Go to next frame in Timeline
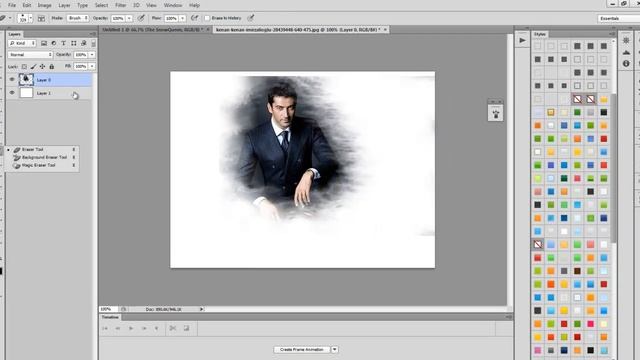The image size is (640, 360). coord(144,328)
